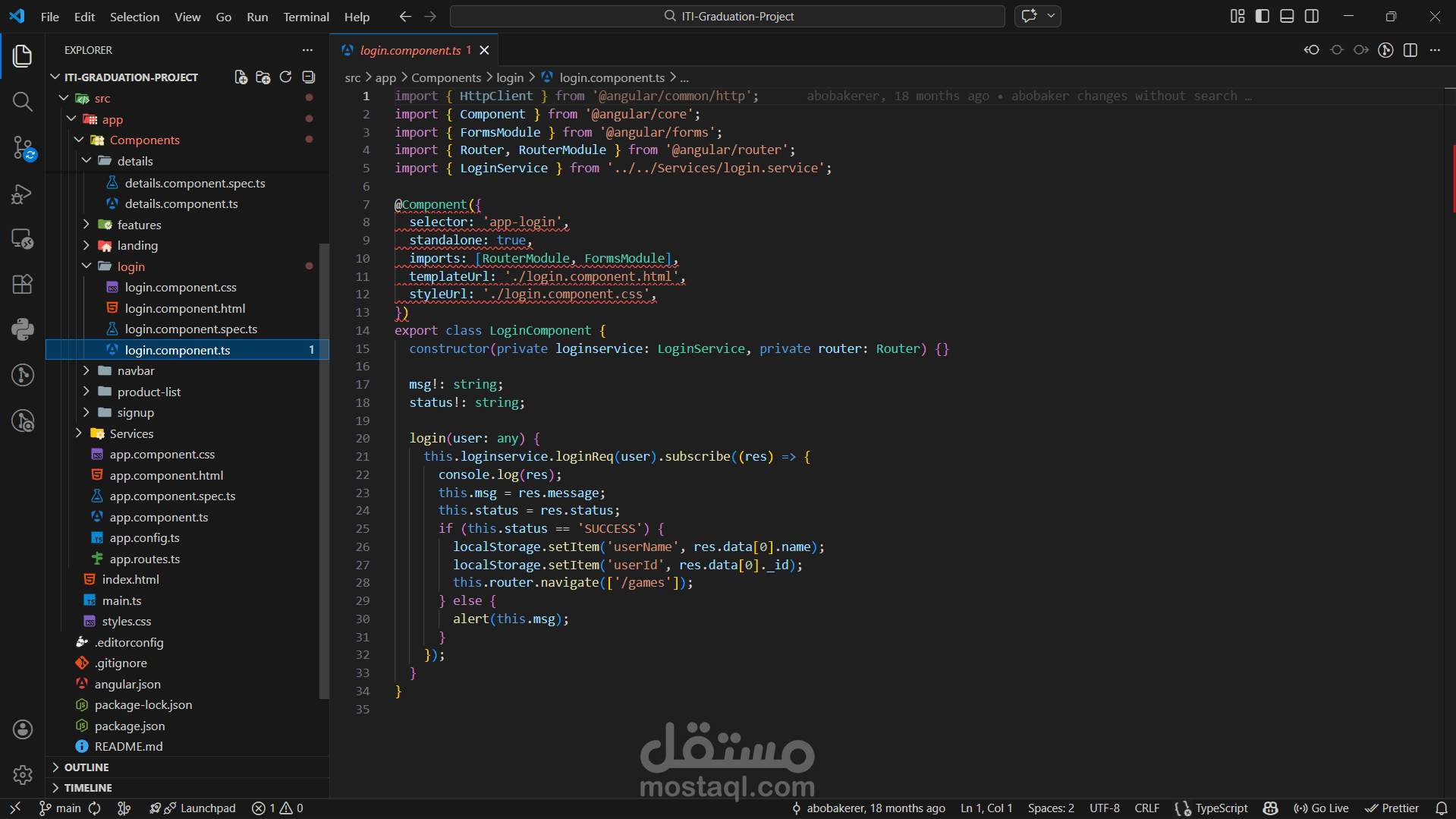Image resolution: width=1456 pixels, height=819 pixels.
Task: Click the explorer vertical scrollbar
Action: (x=324, y=471)
